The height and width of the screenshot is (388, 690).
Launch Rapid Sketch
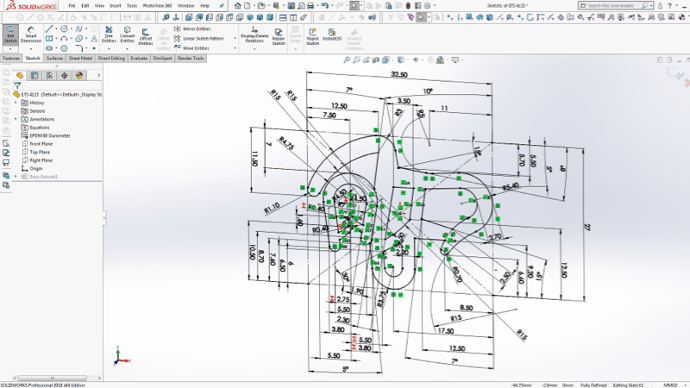click(x=312, y=36)
